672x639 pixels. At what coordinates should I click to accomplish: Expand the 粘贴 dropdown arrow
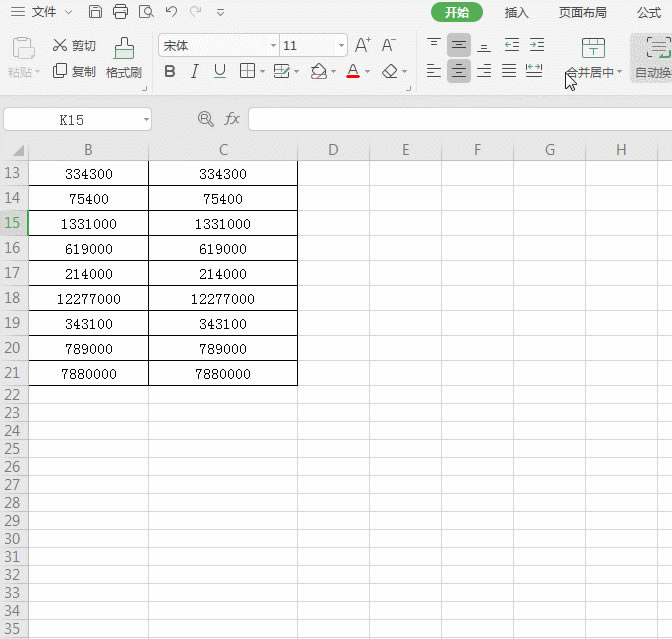[37, 72]
